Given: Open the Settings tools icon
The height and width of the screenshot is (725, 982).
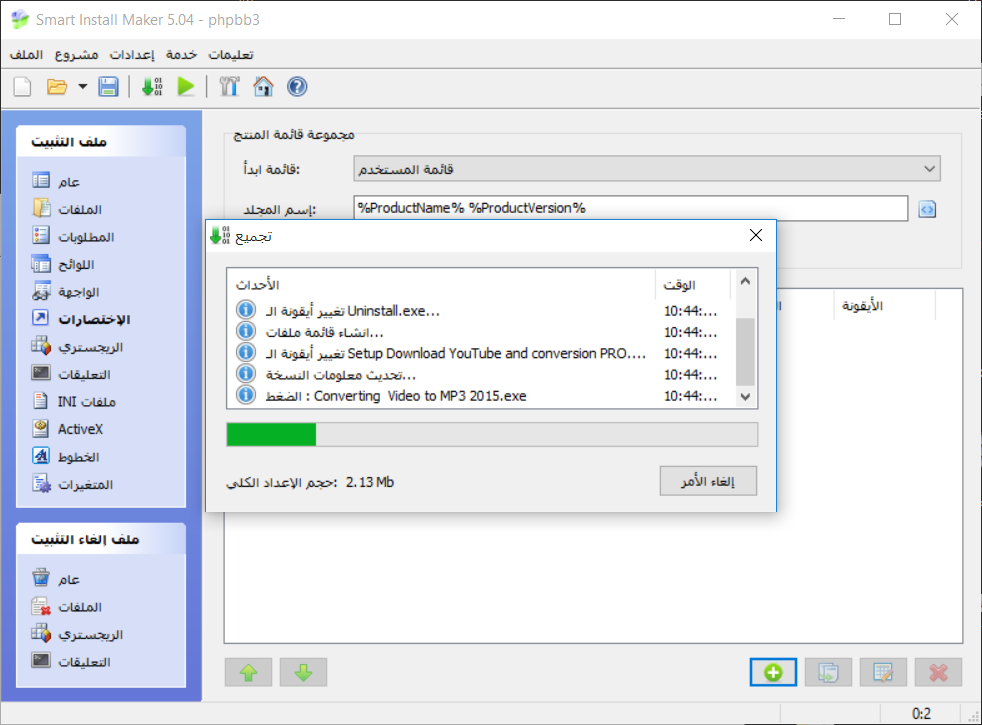Looking at the screenshot, I should coord(229,86).
